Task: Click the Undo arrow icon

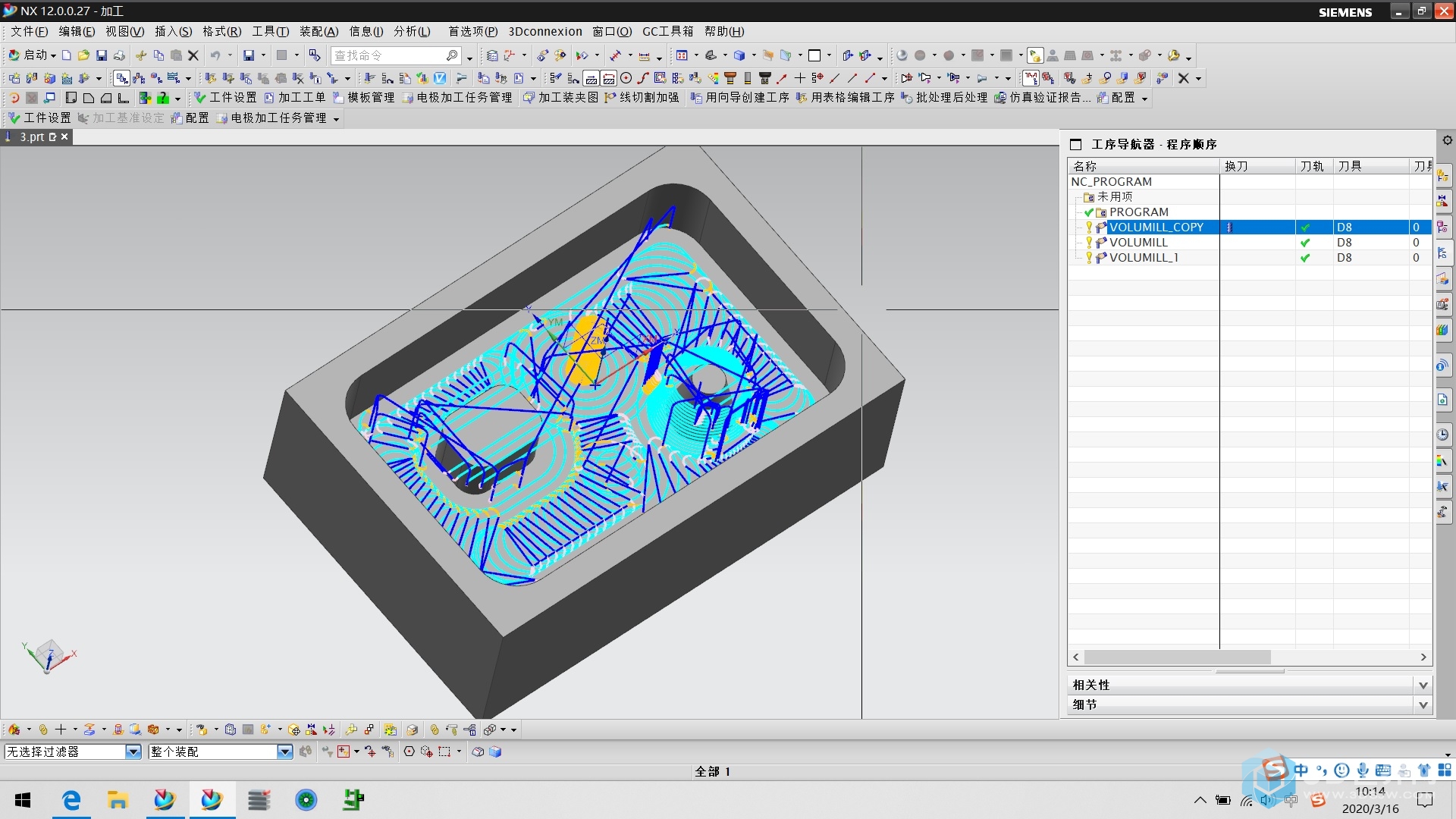Action: pos(215,55)
